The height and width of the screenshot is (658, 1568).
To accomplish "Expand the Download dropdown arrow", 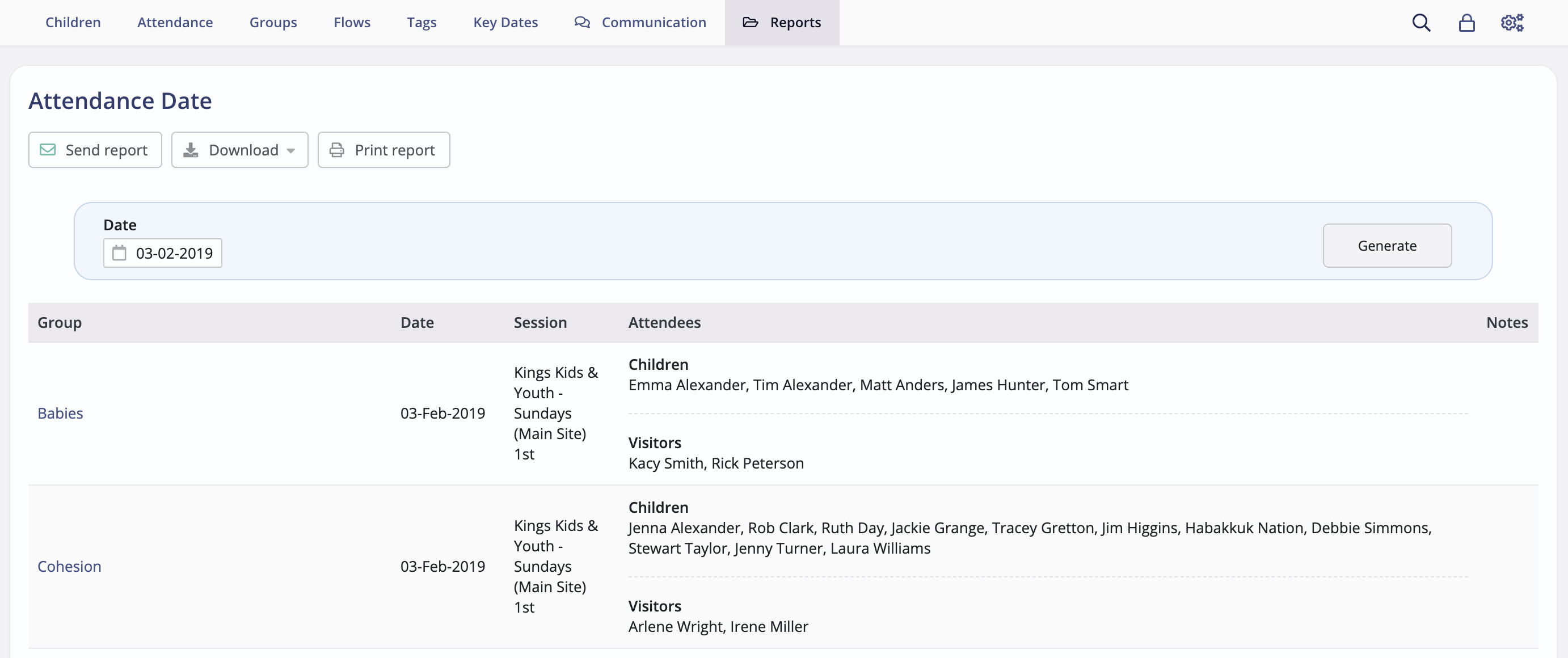I will pos(291,150).
